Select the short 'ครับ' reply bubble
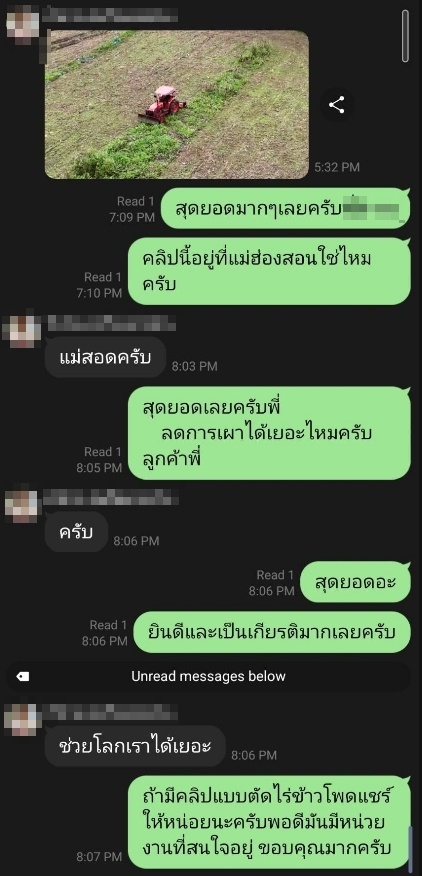Screen dimensions: 422x876 click(x=75, y=532)
